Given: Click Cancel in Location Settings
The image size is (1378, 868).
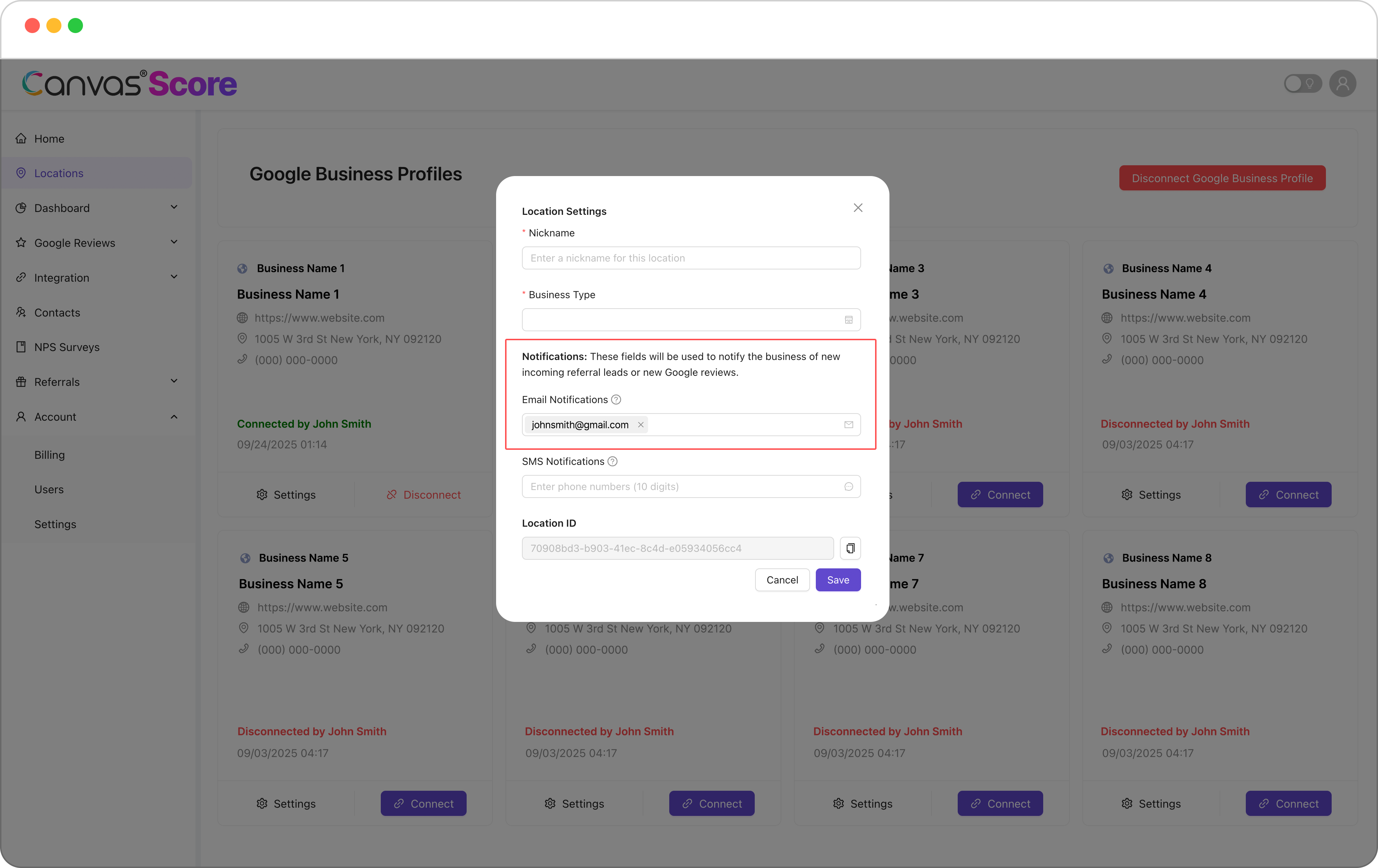Looking at the screenshot, I should tap(782, 580).
